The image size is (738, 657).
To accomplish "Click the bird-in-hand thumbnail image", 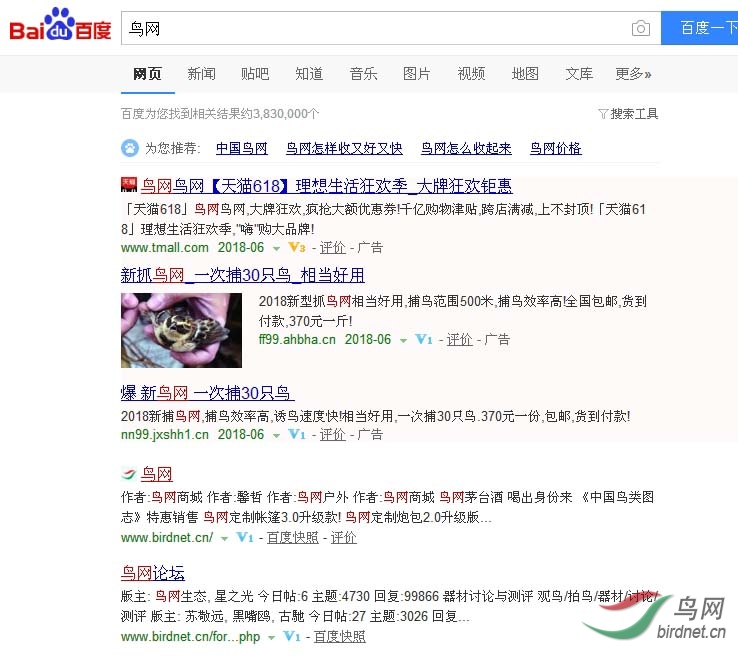I will tap(181, 330).
